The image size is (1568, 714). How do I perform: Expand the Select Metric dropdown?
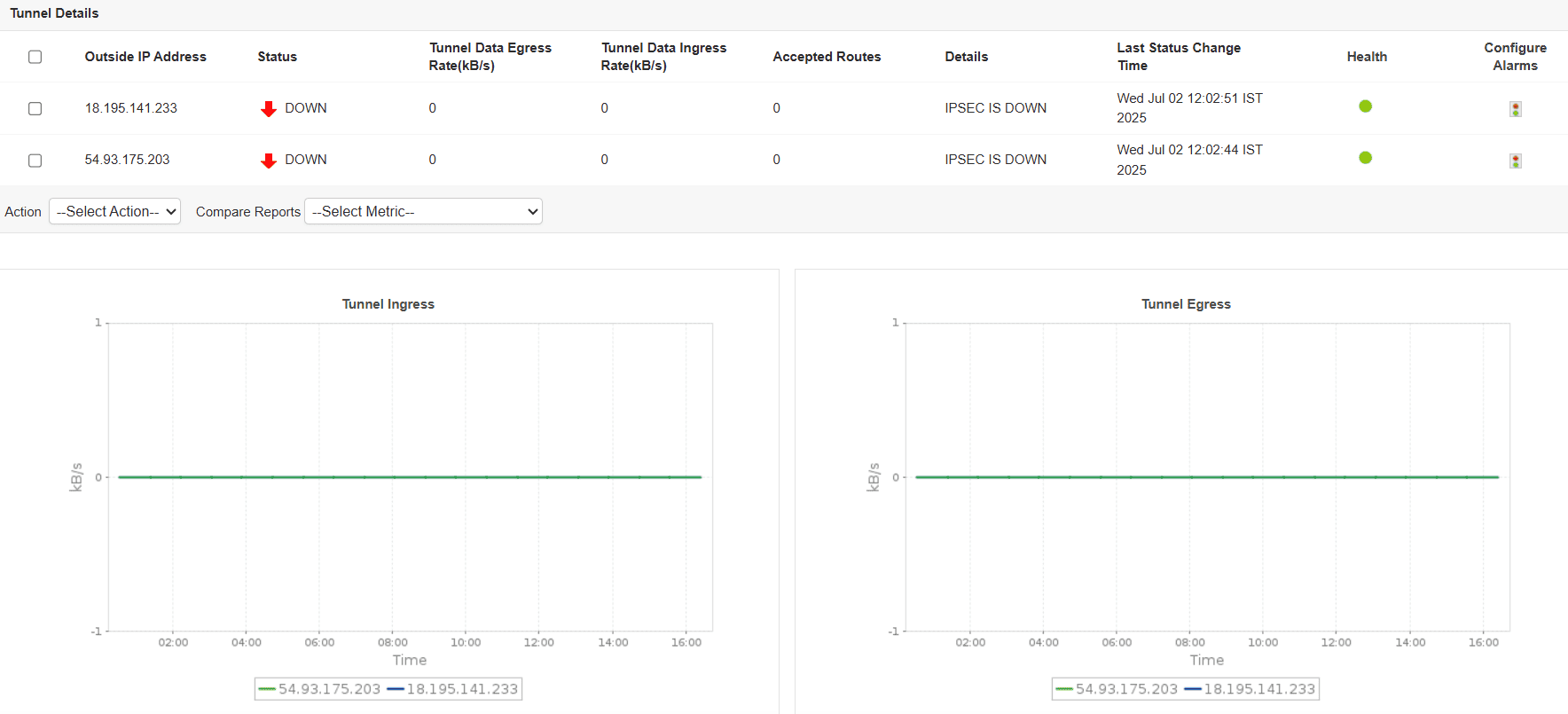coord(423,212)
